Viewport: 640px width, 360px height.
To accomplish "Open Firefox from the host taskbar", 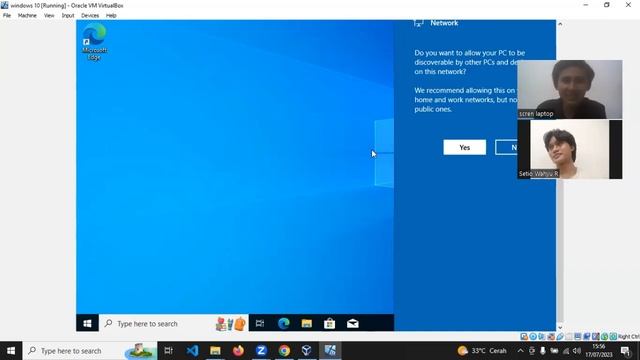I will [238, 351].
